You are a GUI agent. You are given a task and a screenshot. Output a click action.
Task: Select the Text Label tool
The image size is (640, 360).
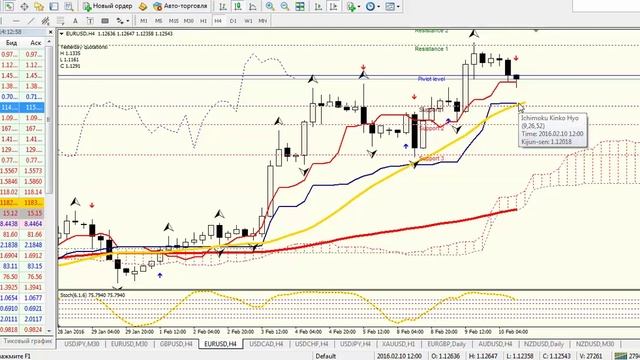point(90,21)
